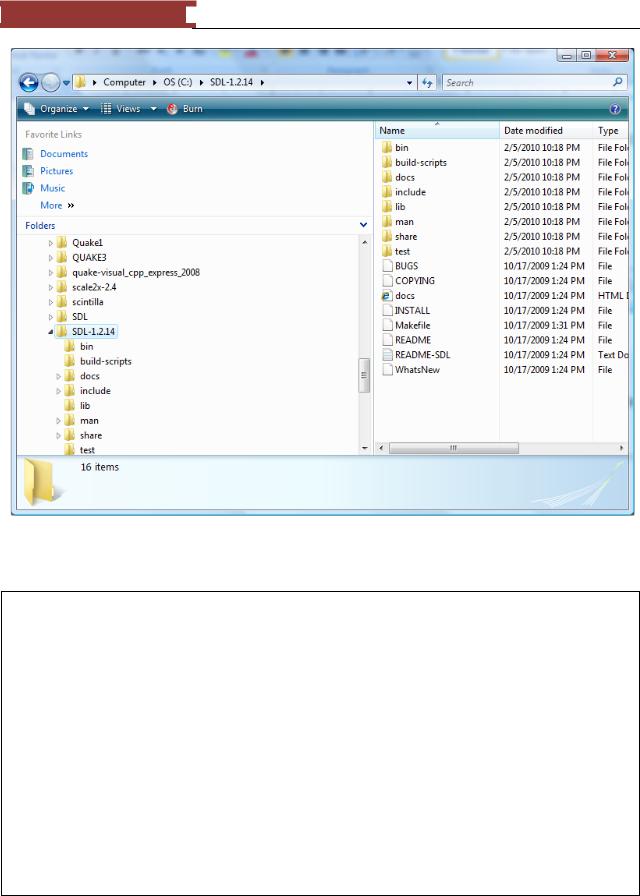Click the Refresh button beside address bar
This screenshot has width=640, height=896.
(x=427, y=83)
